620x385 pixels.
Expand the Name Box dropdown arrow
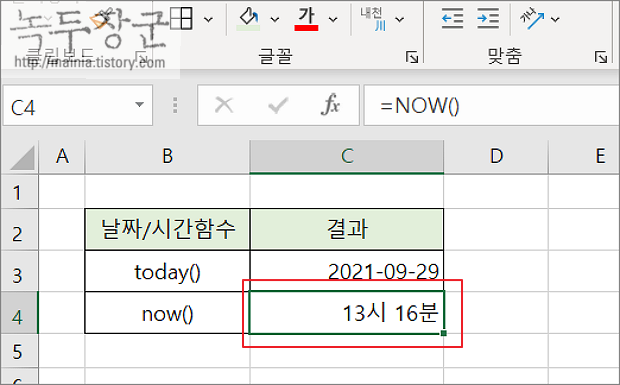139,105
